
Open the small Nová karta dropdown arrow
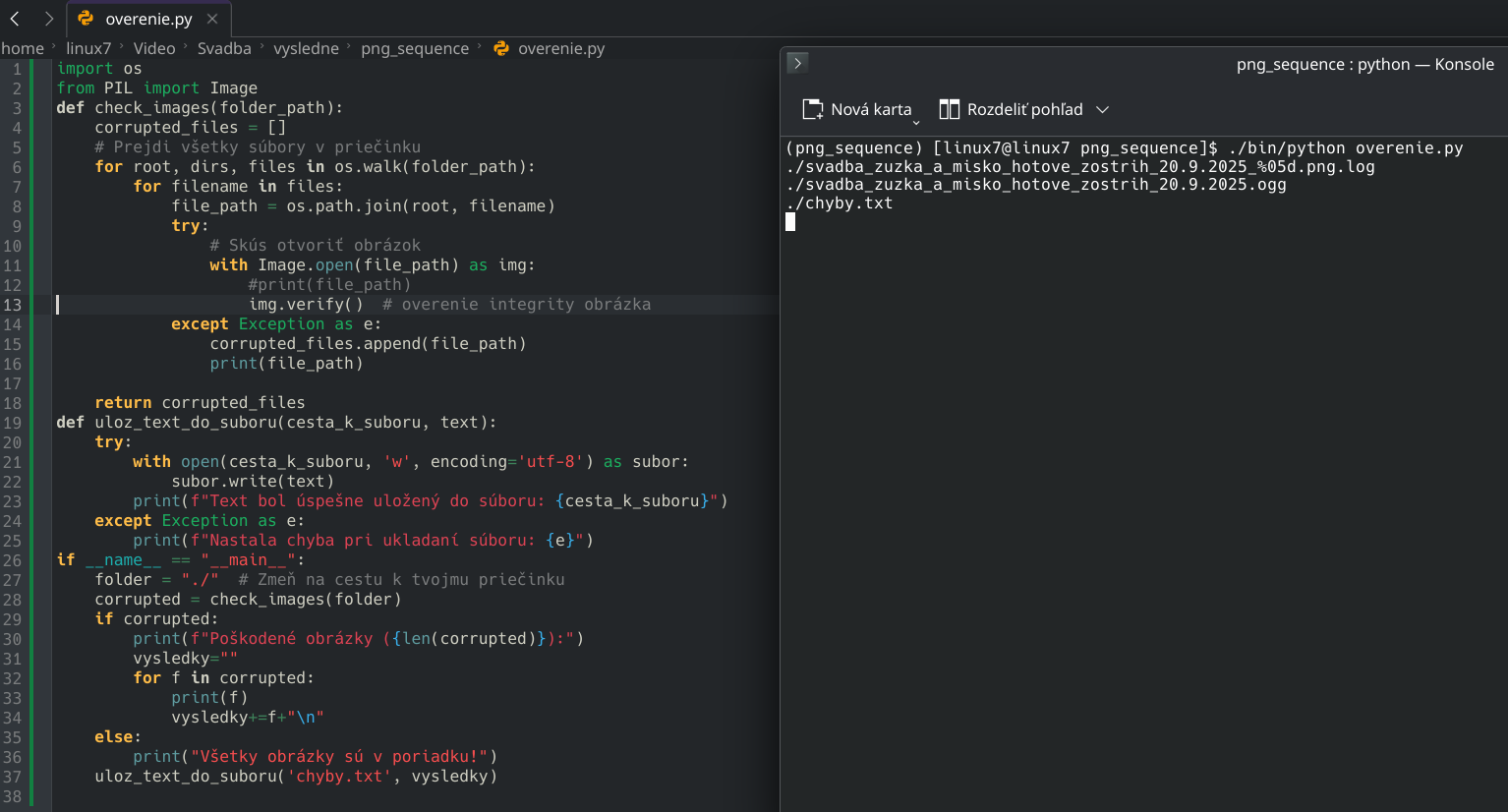pyautogui.click(x=916, y=123)
